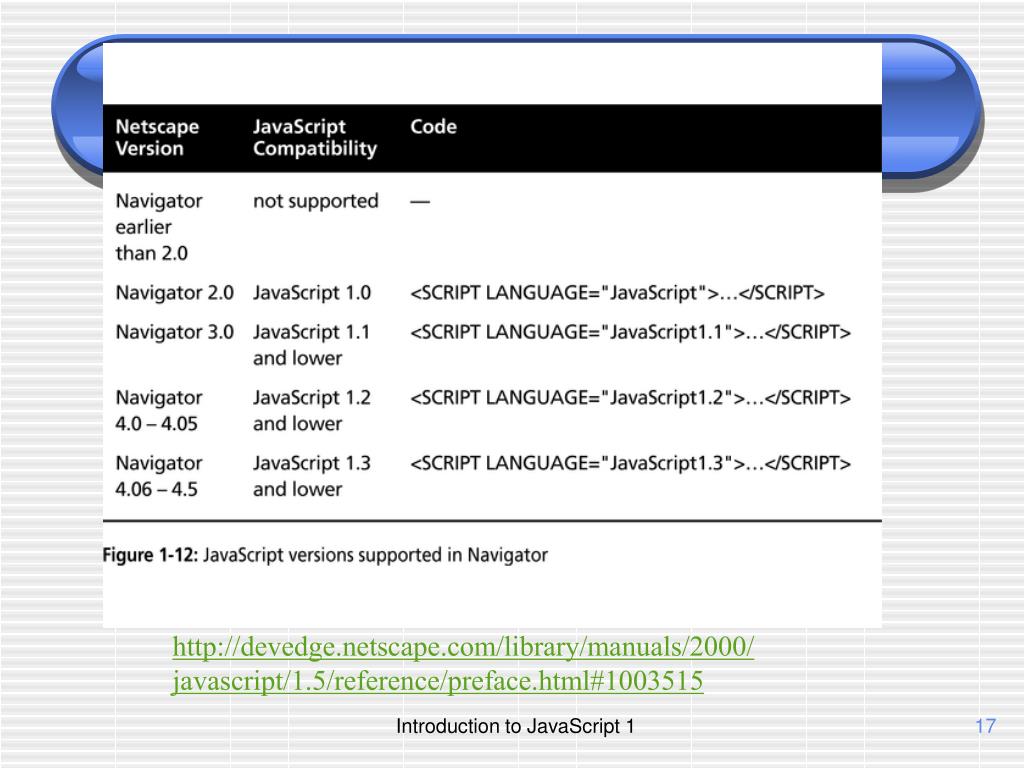Select the 'Navigator earlier than 2.0' cell
The image size is (1024, 768).
[159, 227]
